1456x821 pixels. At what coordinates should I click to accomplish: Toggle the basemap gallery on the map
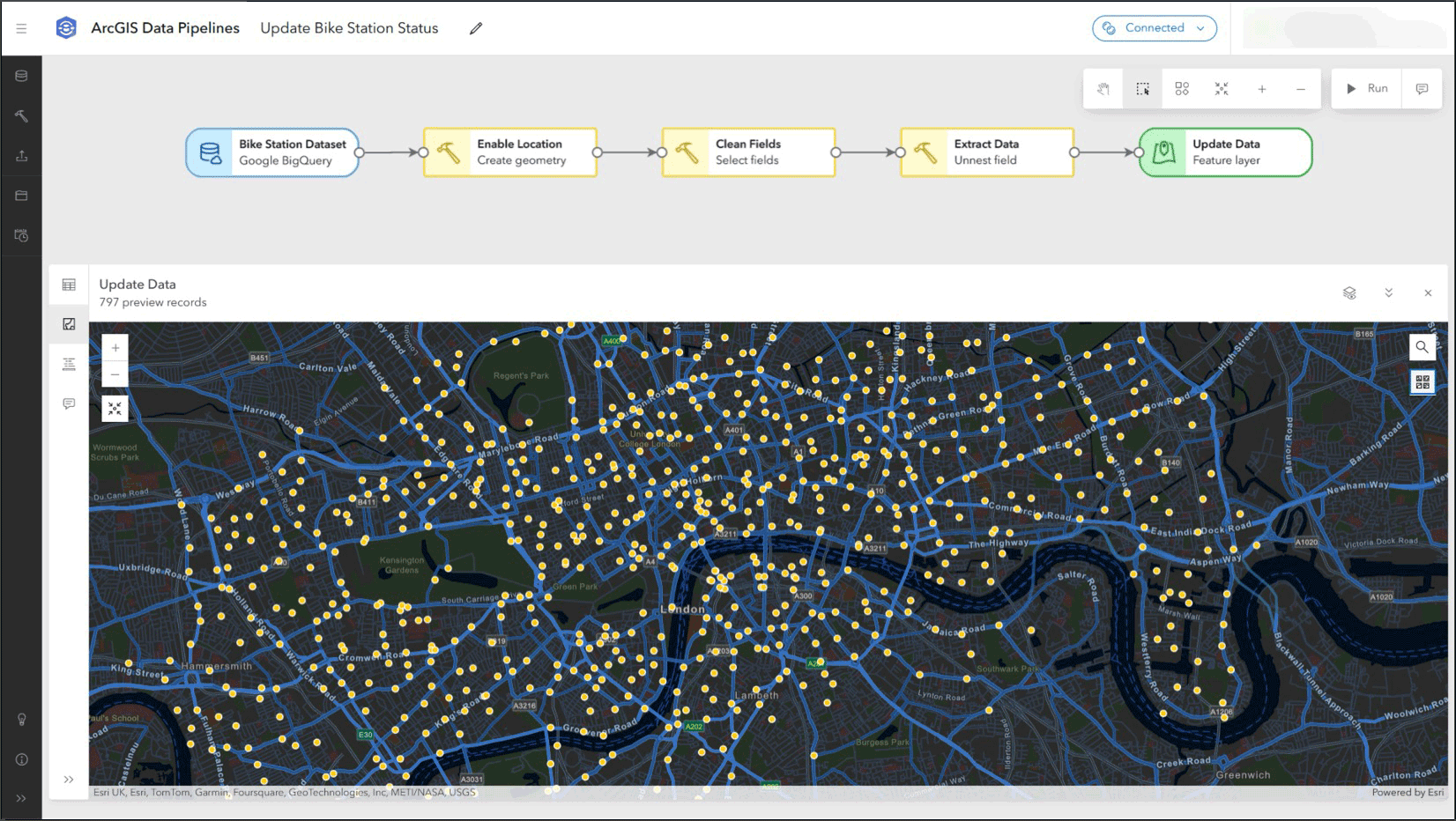[1422, 382]
